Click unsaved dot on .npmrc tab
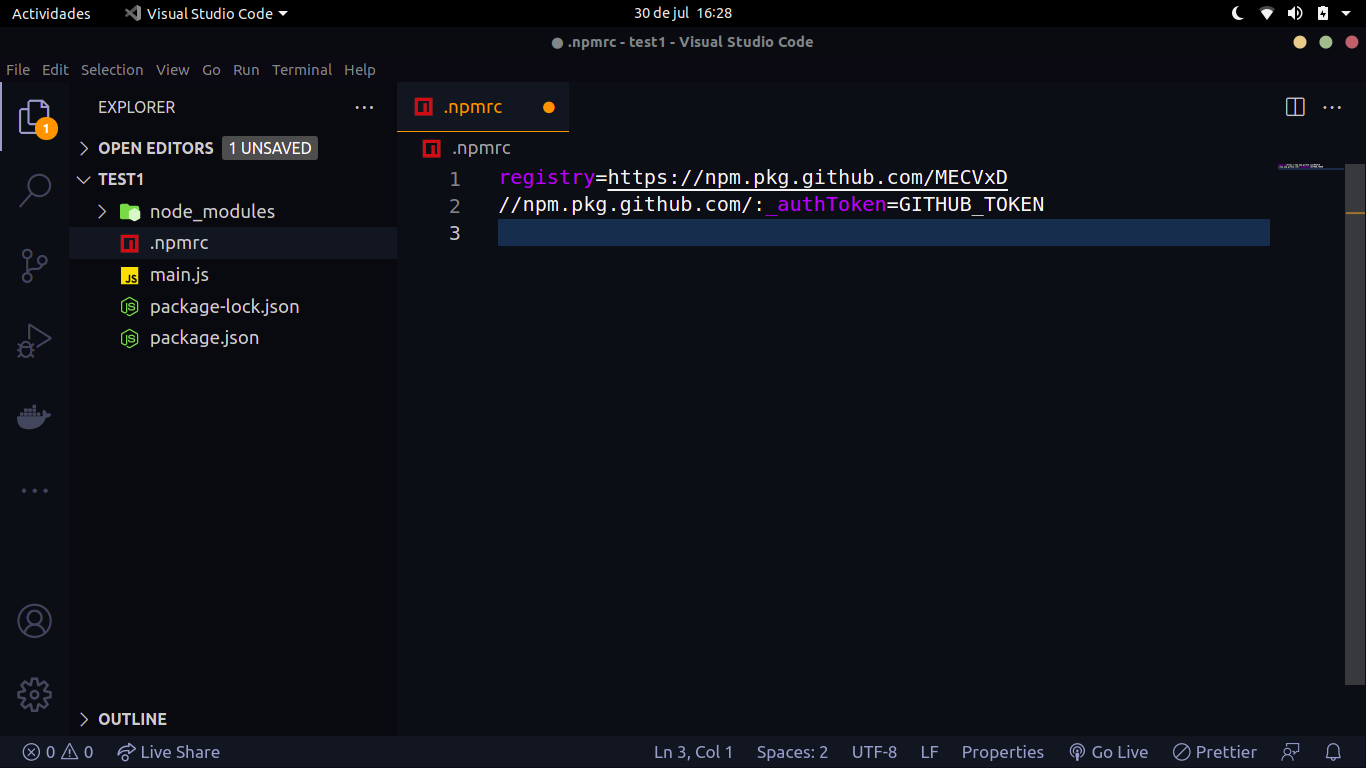The width and height of the screenshot is (1366, 768). (548, 107)
